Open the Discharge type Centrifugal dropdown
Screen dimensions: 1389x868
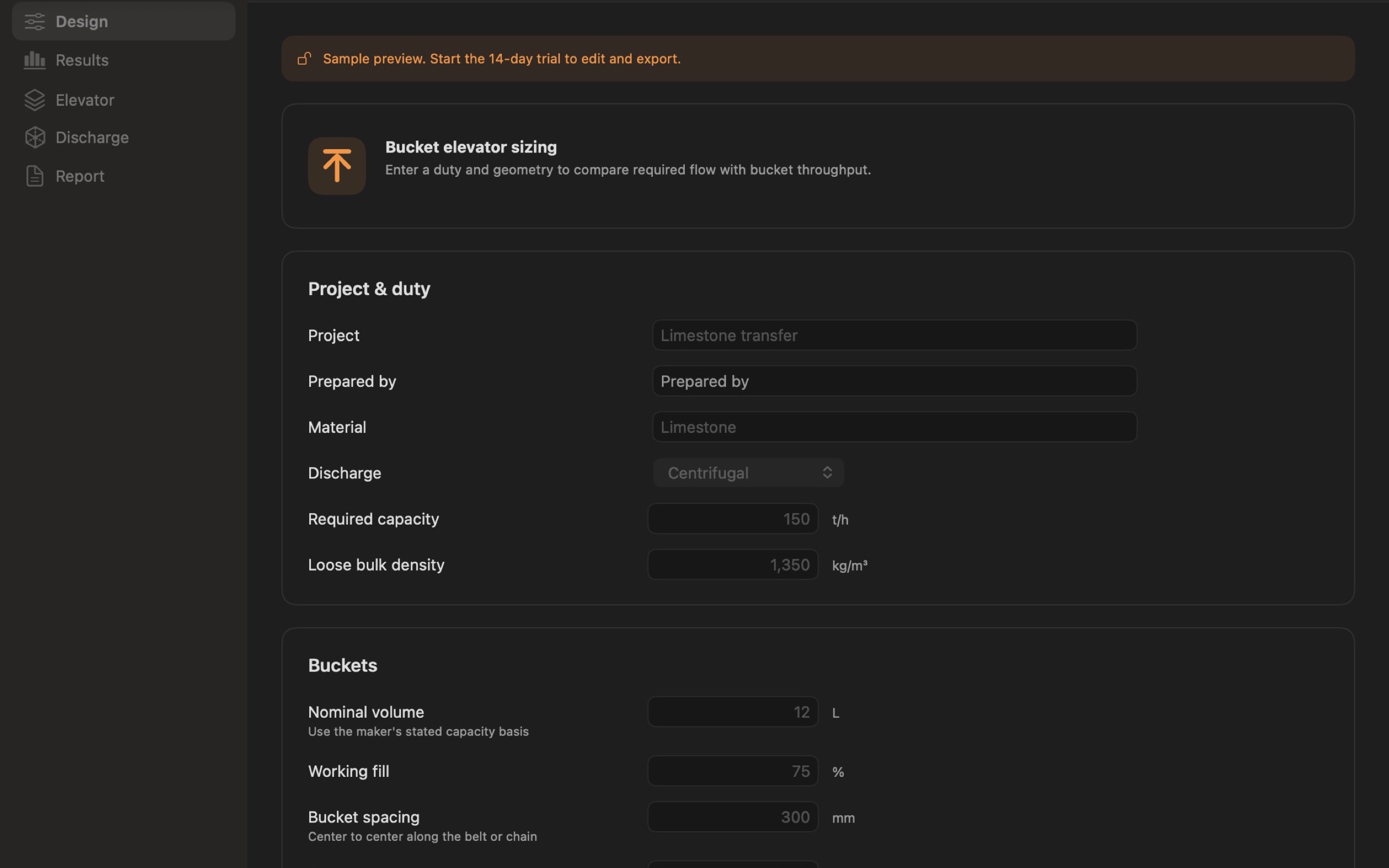click(x=748, y=473)
